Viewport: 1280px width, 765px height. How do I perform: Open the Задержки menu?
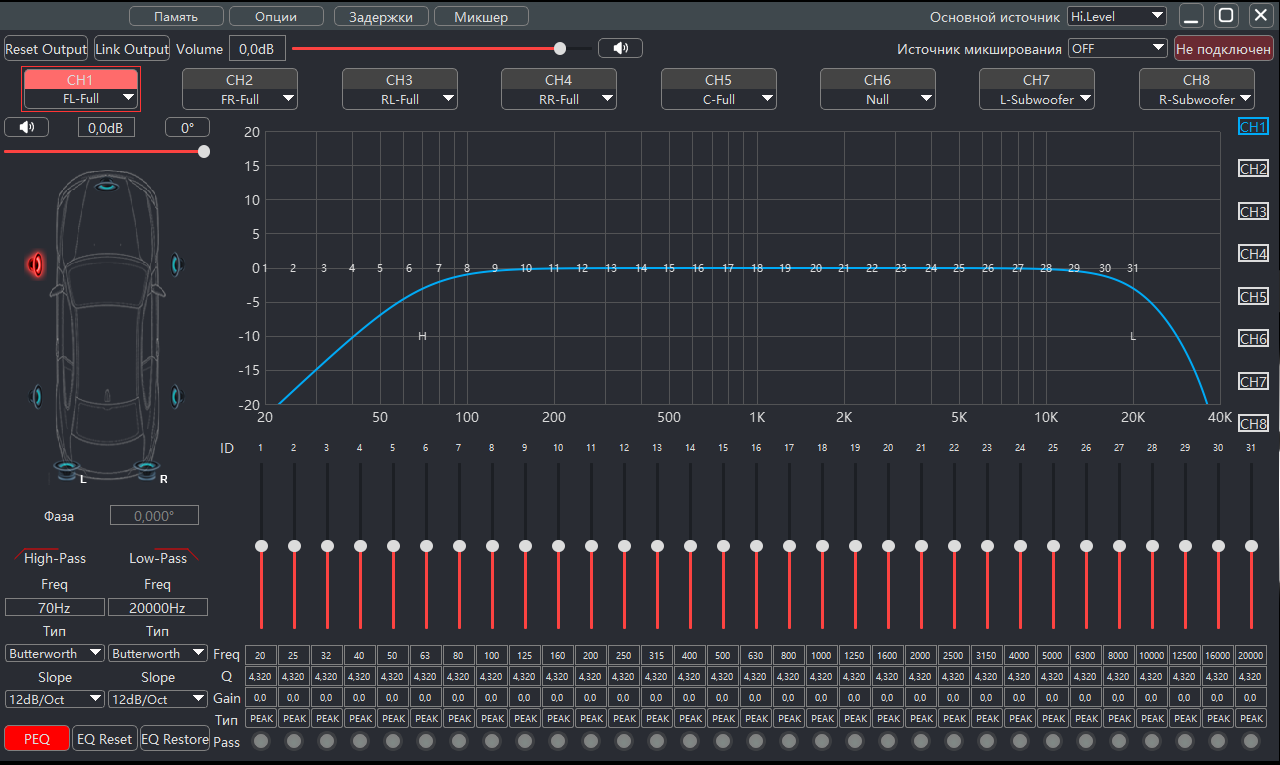[380, 16]
